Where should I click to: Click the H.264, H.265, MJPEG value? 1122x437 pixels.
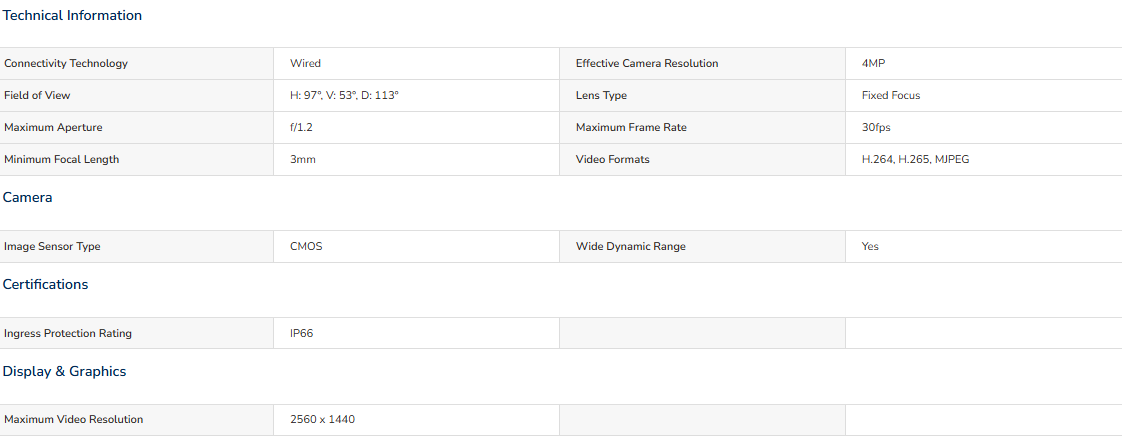pyautogui.click(x=916, y=159)
